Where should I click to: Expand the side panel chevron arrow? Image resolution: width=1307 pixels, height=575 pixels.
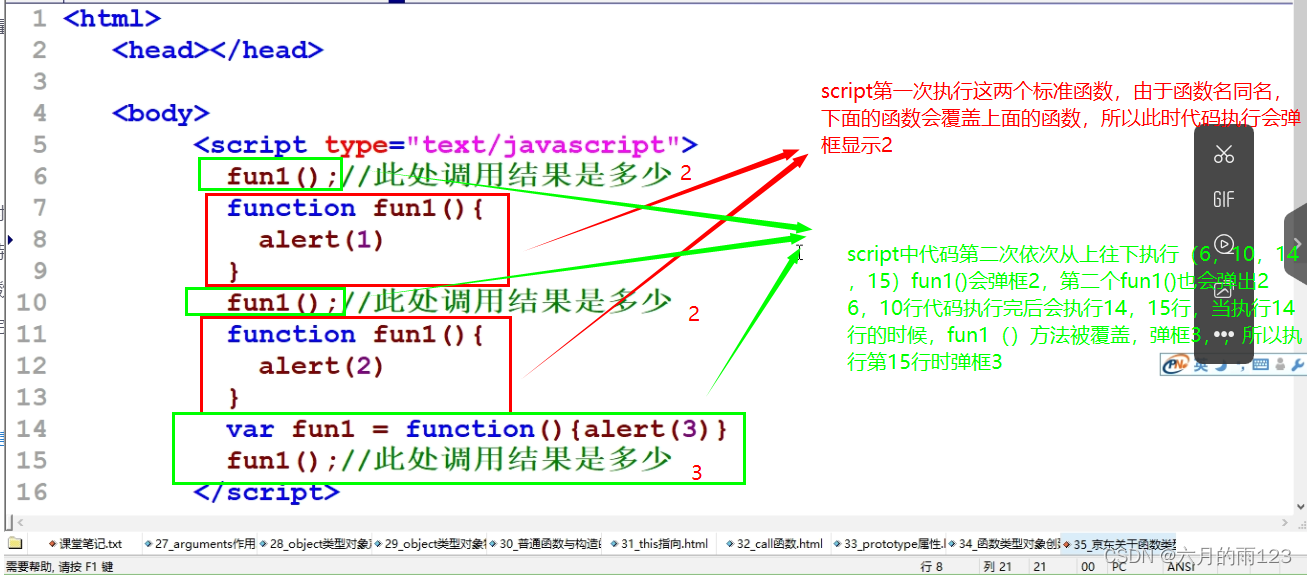click(x=1297, y=243)
